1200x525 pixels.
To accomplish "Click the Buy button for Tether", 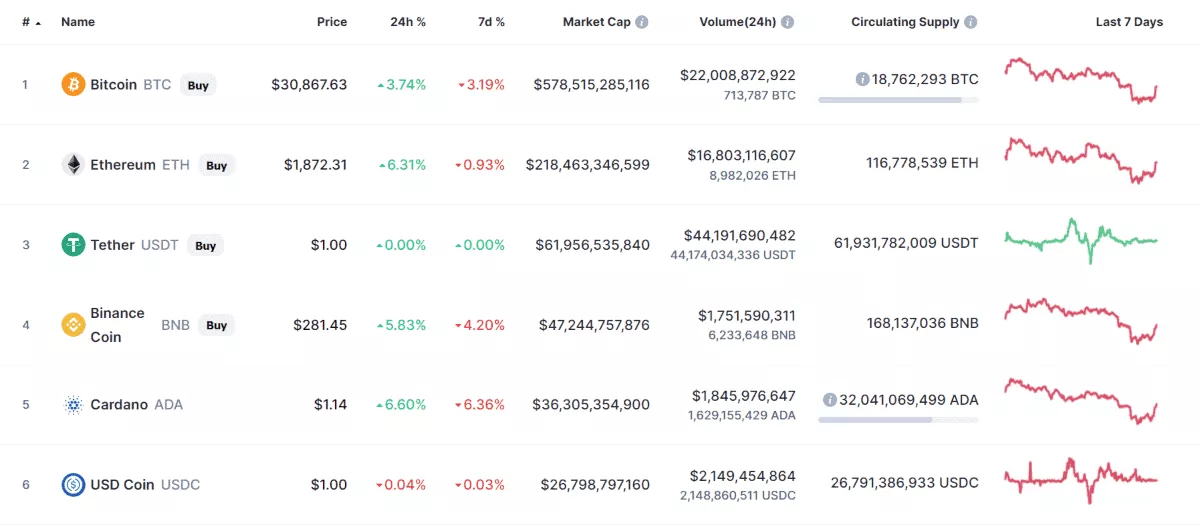I will [x=205, y=245].
